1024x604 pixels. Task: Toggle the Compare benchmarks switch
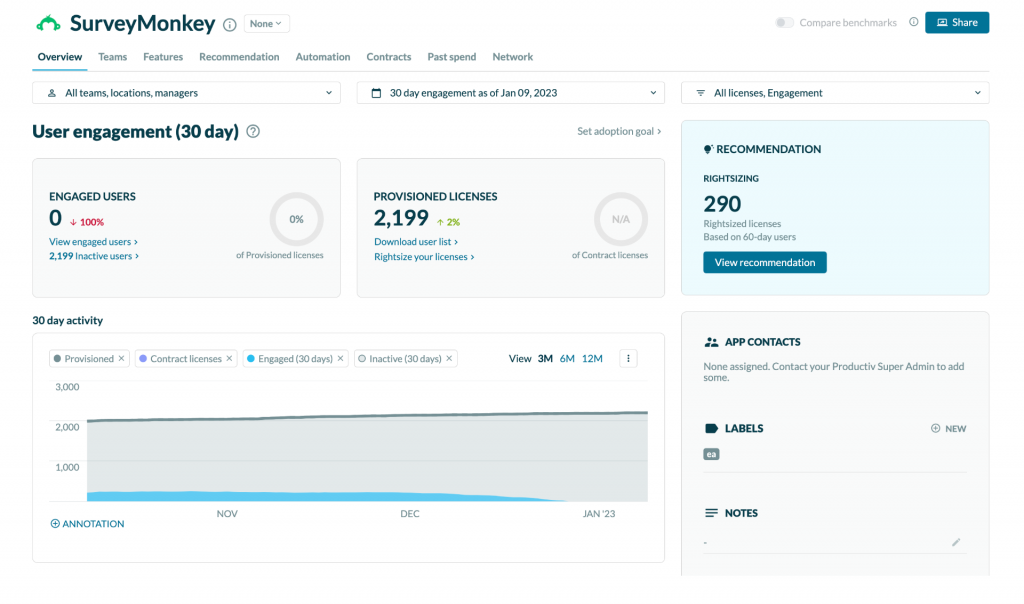coord(784,23)
